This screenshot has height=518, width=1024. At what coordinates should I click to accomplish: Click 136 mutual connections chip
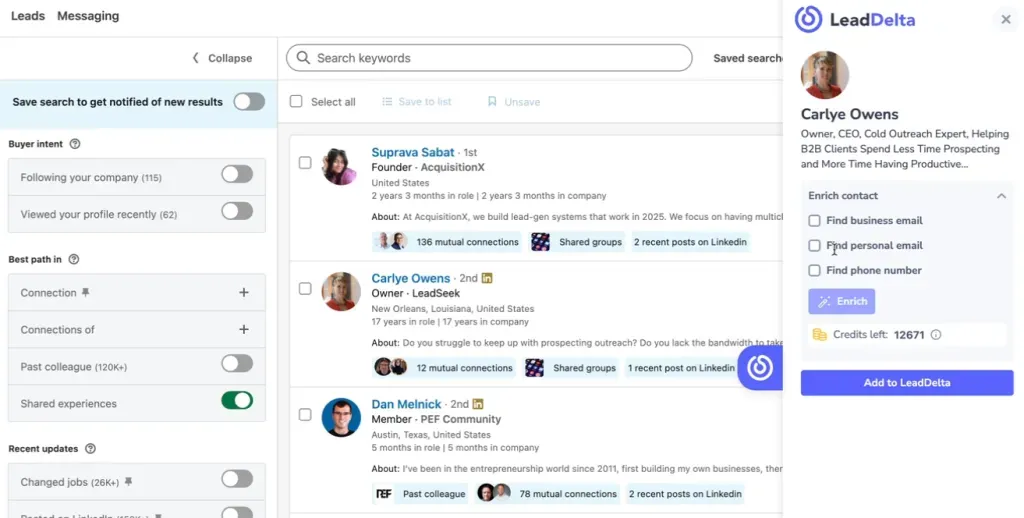(447, 242)
